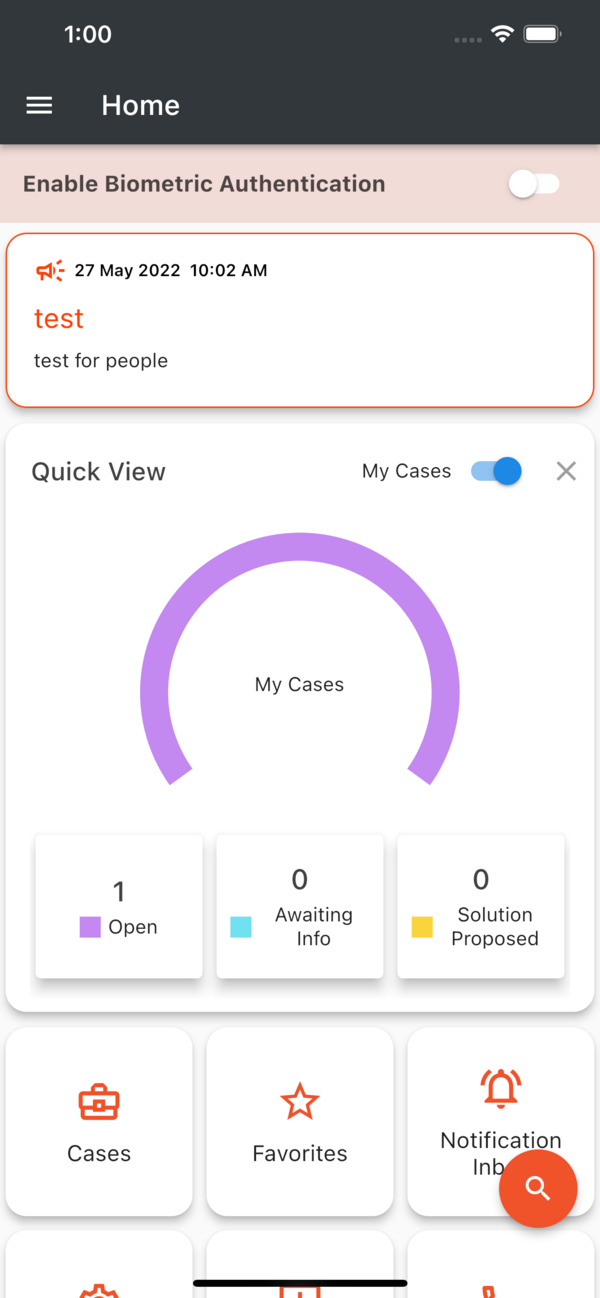Close the Quick View panel
Screen dimensions: 600x1298
pos(566,471)
